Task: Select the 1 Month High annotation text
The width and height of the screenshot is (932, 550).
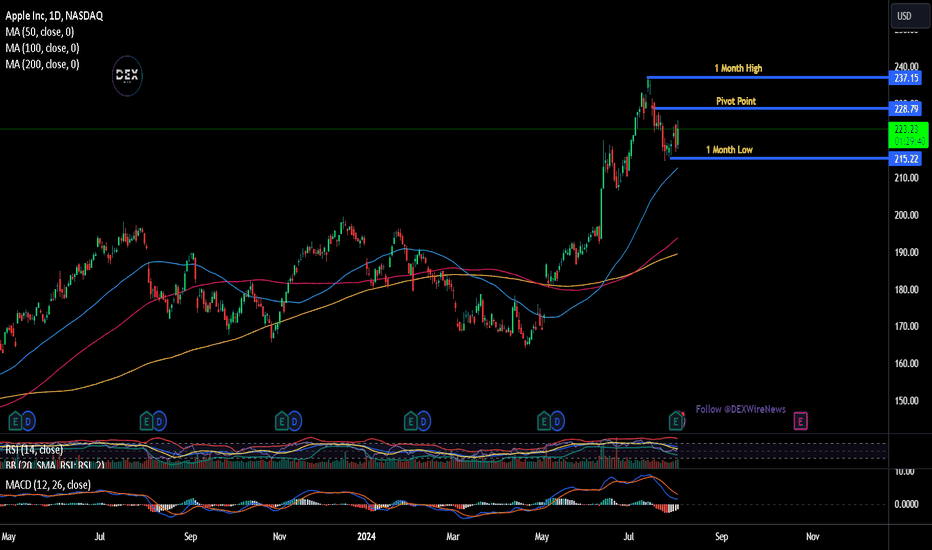Action: click(x=738, y=68)
